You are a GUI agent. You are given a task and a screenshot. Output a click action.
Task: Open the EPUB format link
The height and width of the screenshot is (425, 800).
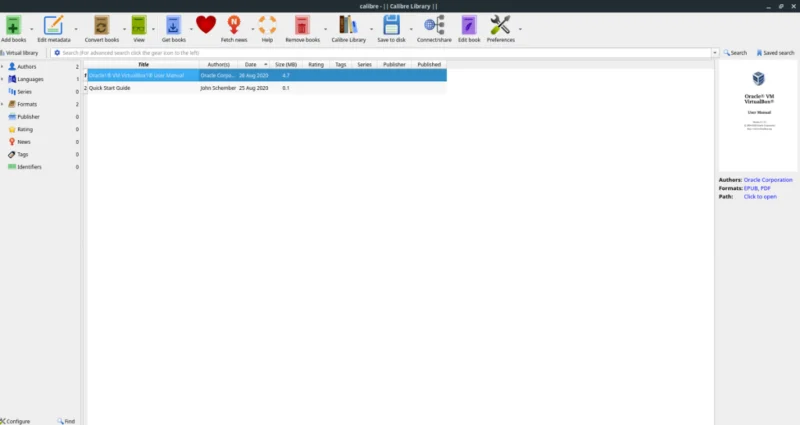click(751, 188)
